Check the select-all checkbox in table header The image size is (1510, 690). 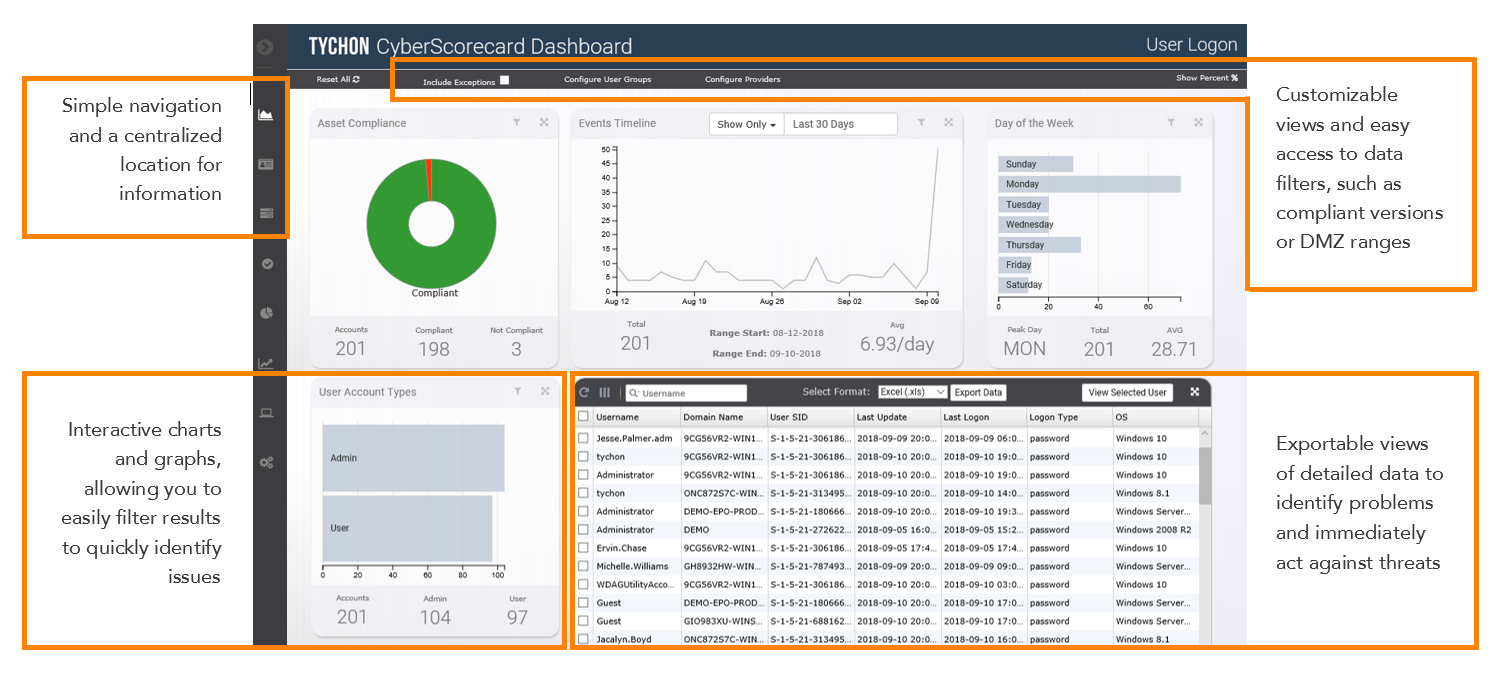[x=584, y=417]
